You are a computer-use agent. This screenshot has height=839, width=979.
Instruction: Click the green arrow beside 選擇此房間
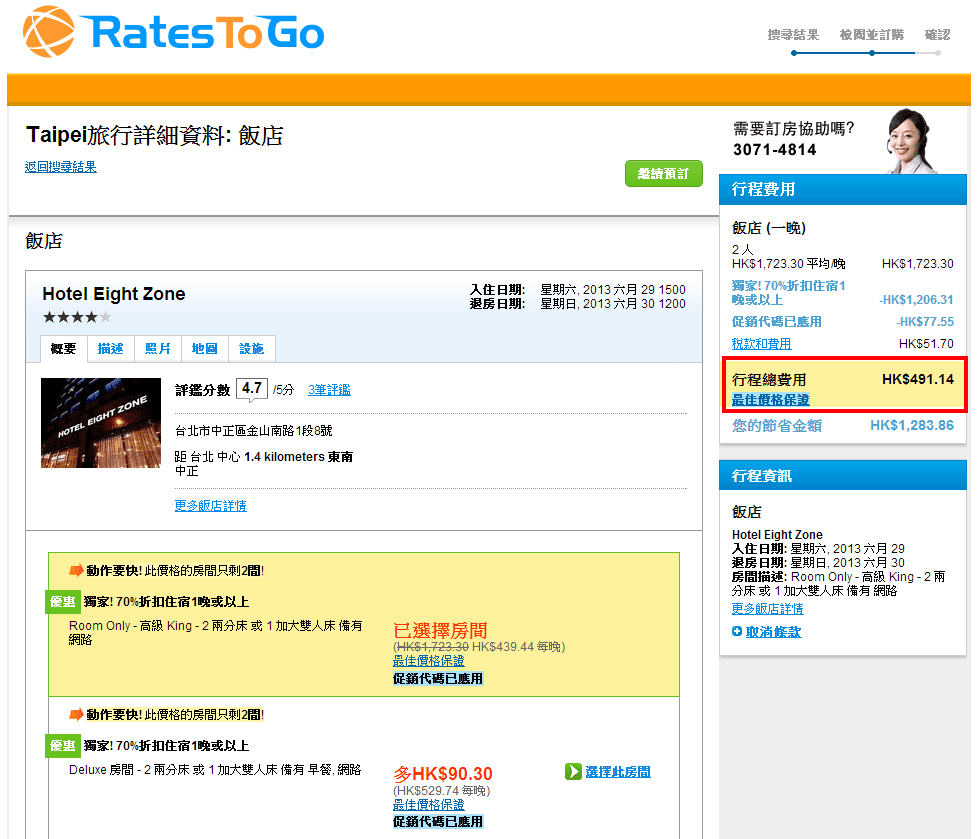[x=573, y=772]
